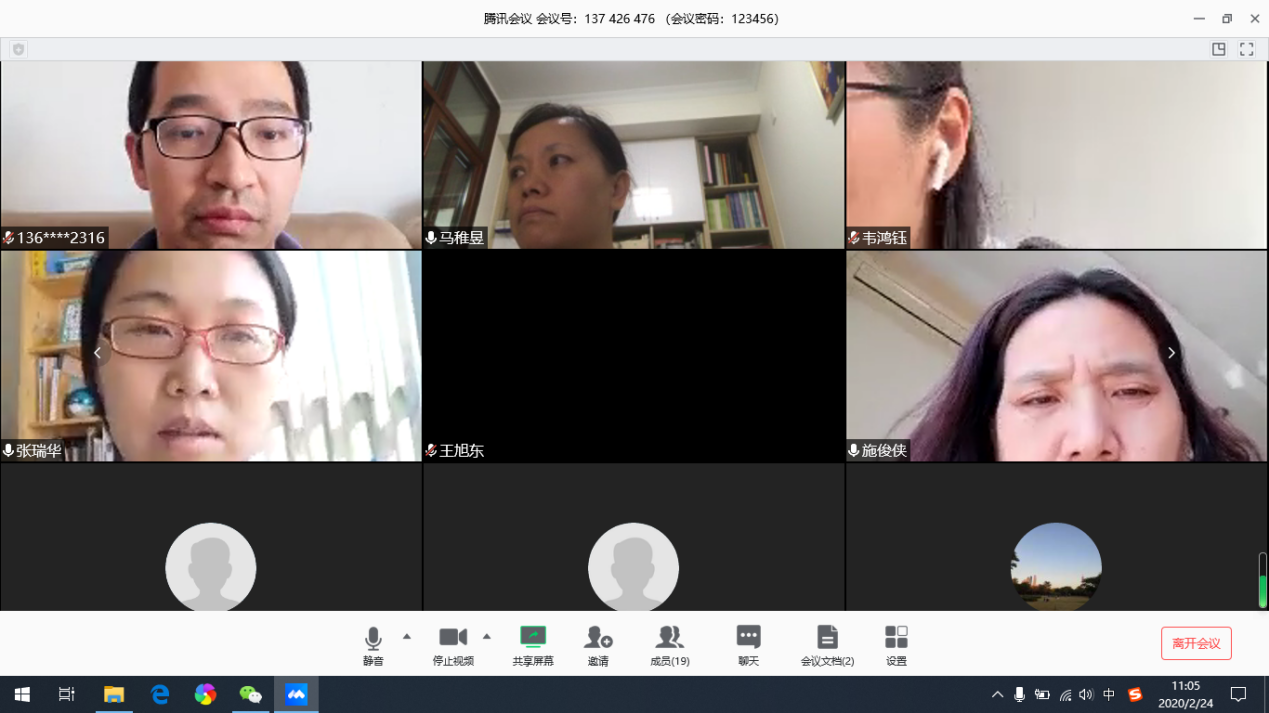
Task: Show previous page of video tiles
Action: (97, 353)
